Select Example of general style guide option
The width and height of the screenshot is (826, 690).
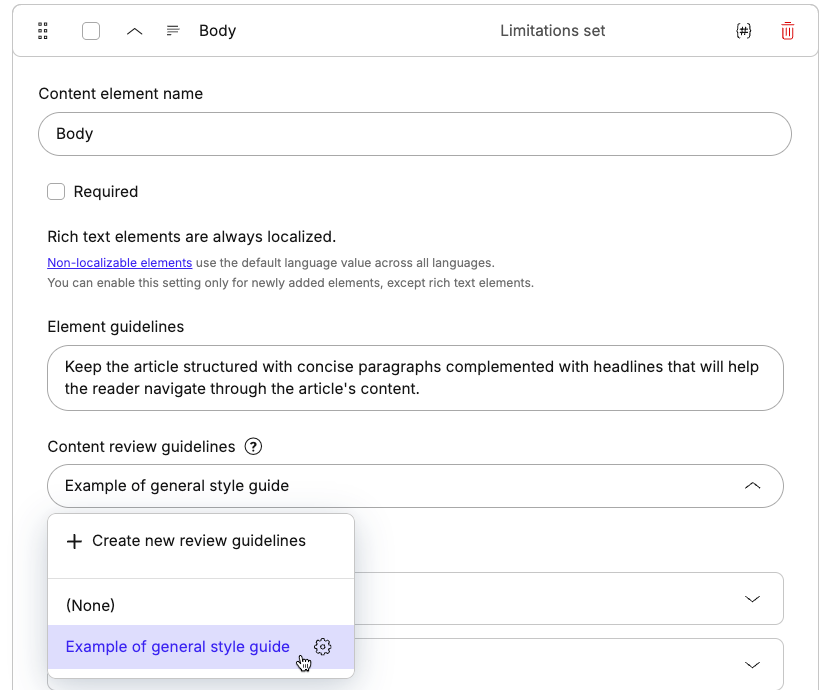pos(177,647)
